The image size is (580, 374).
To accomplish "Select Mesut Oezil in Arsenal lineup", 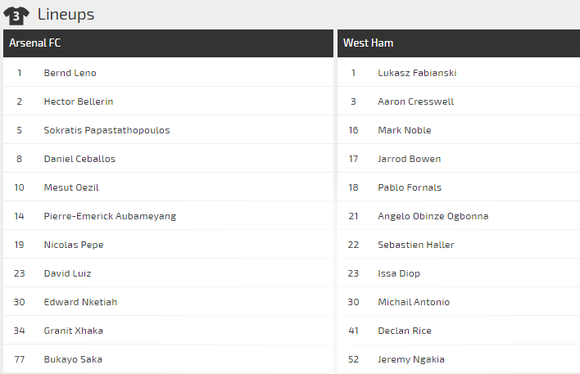I will pyautogui.click(x=71, y=188).
